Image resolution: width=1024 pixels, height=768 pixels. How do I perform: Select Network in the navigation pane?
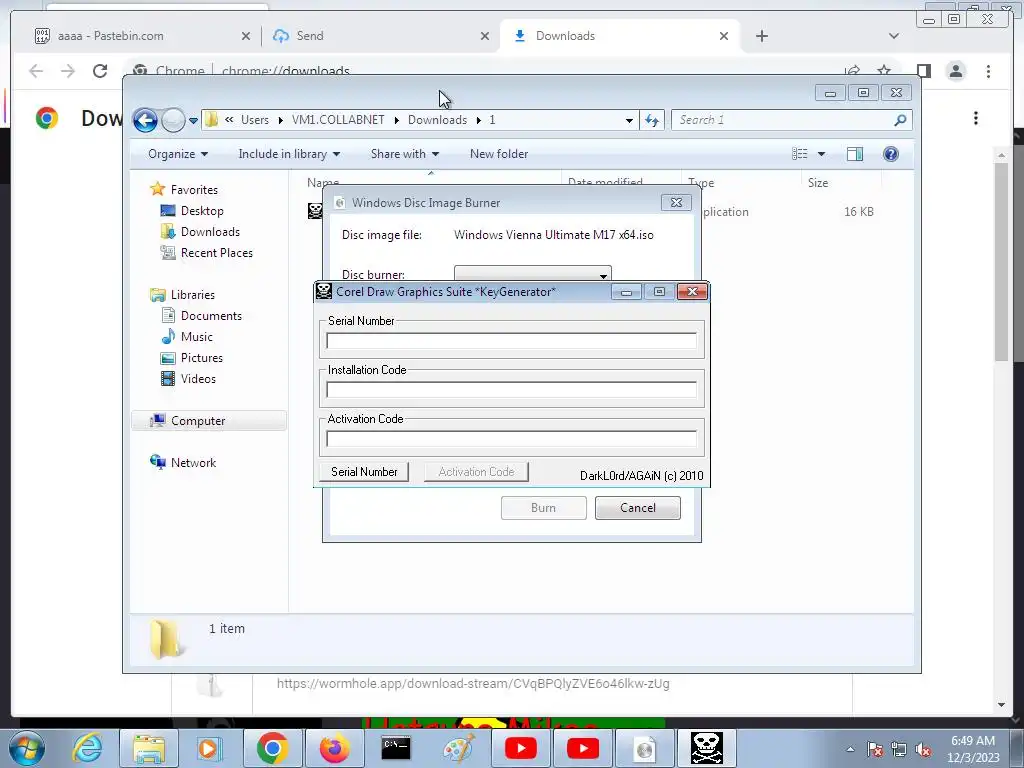point(193,462)
